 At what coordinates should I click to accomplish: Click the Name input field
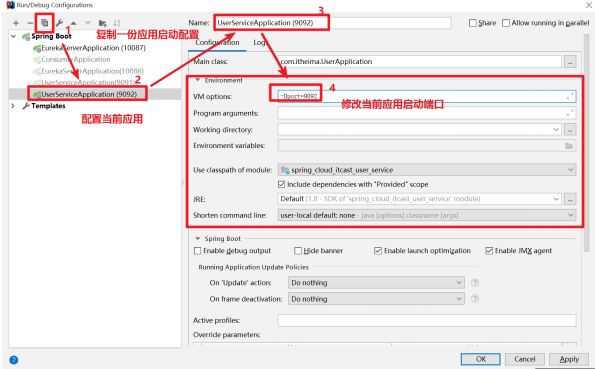point(332,23)
